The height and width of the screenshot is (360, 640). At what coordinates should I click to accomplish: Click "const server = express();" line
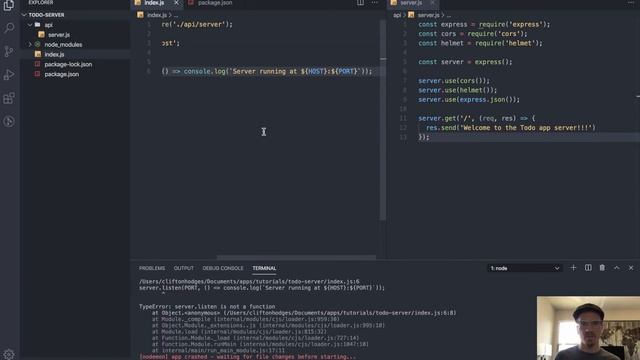tap(465, 62)
